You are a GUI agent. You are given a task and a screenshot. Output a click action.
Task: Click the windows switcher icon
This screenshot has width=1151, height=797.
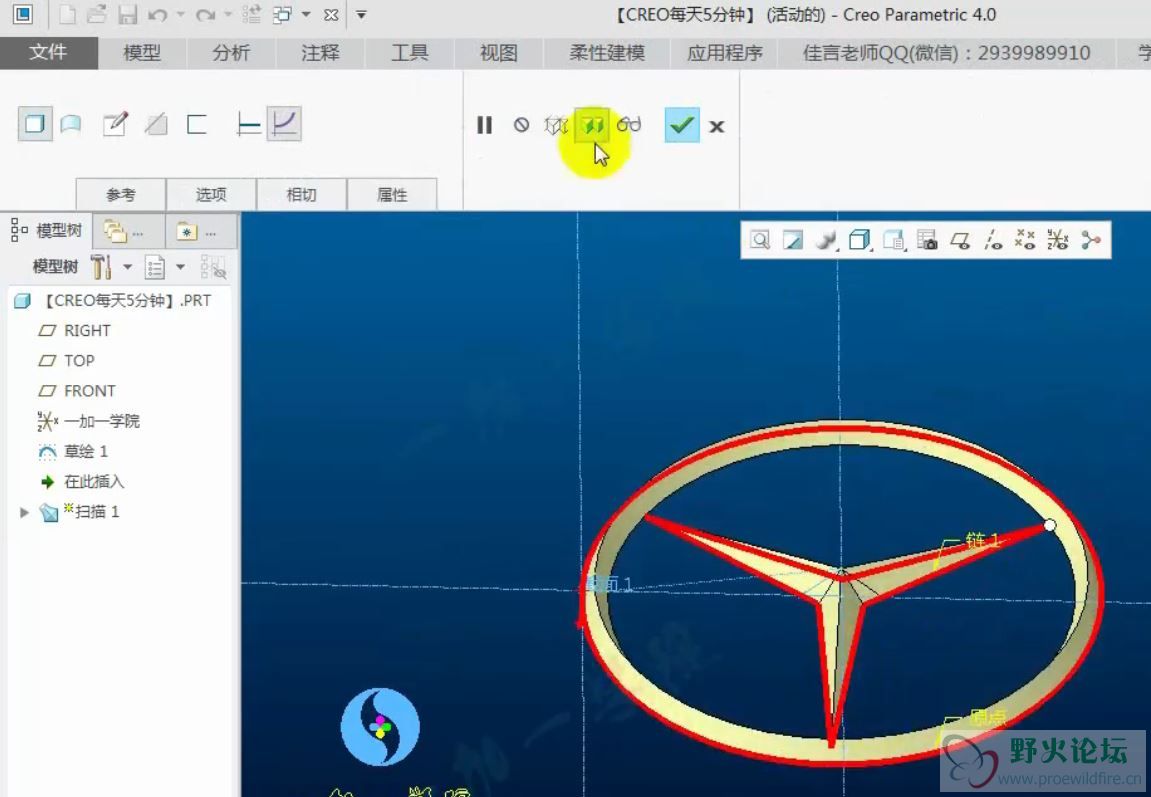pos(282,15)
